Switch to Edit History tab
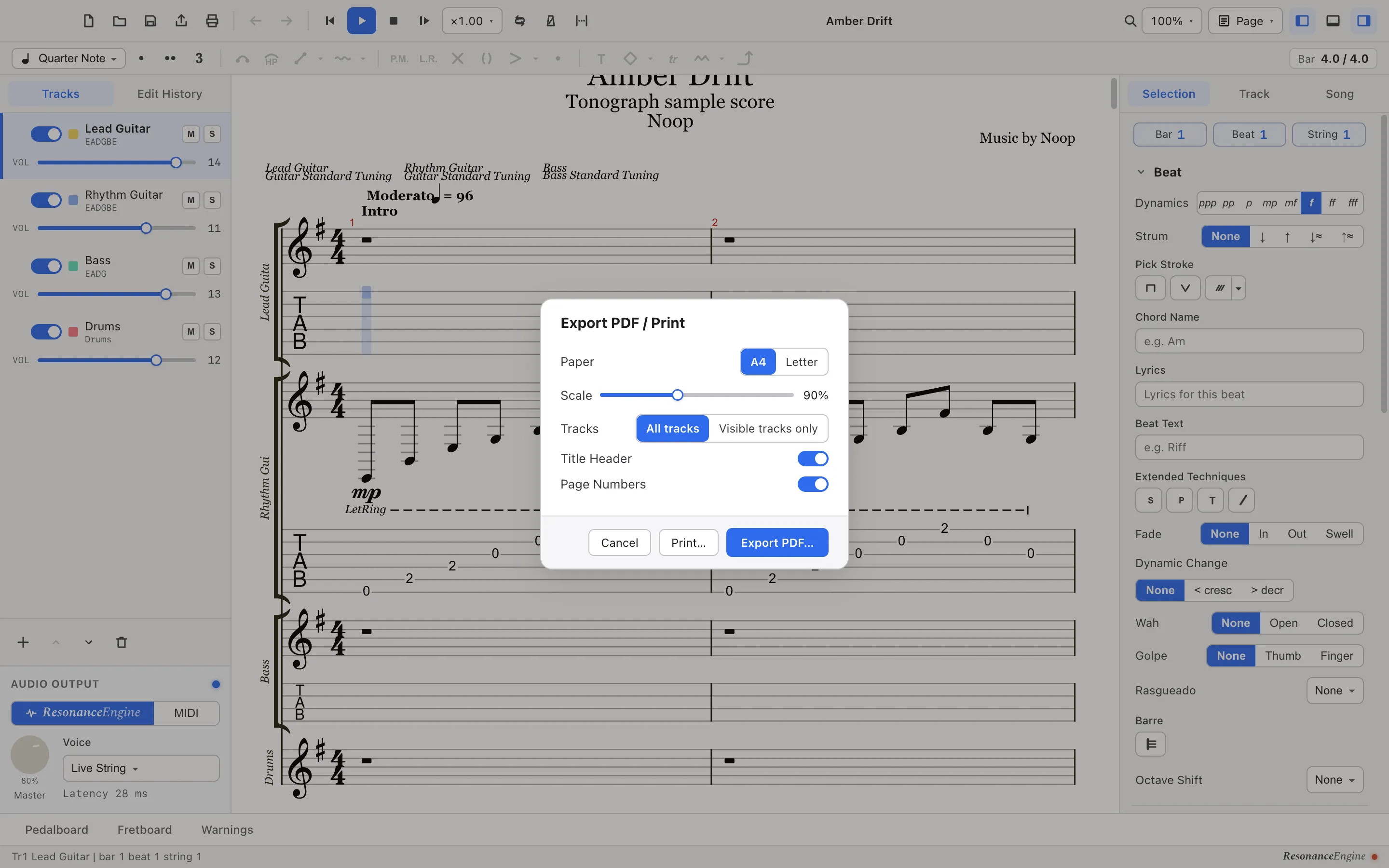Image resolution: width=1389 pixels, height=868 pixels. coord(169,94)
